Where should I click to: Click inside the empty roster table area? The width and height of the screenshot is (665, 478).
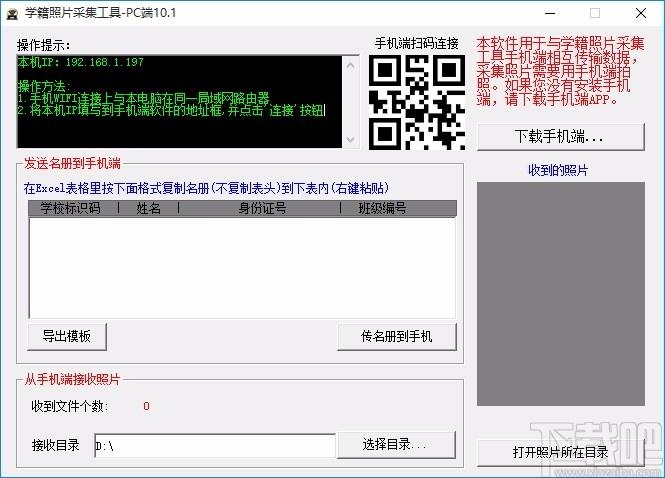tap(240, 266)
